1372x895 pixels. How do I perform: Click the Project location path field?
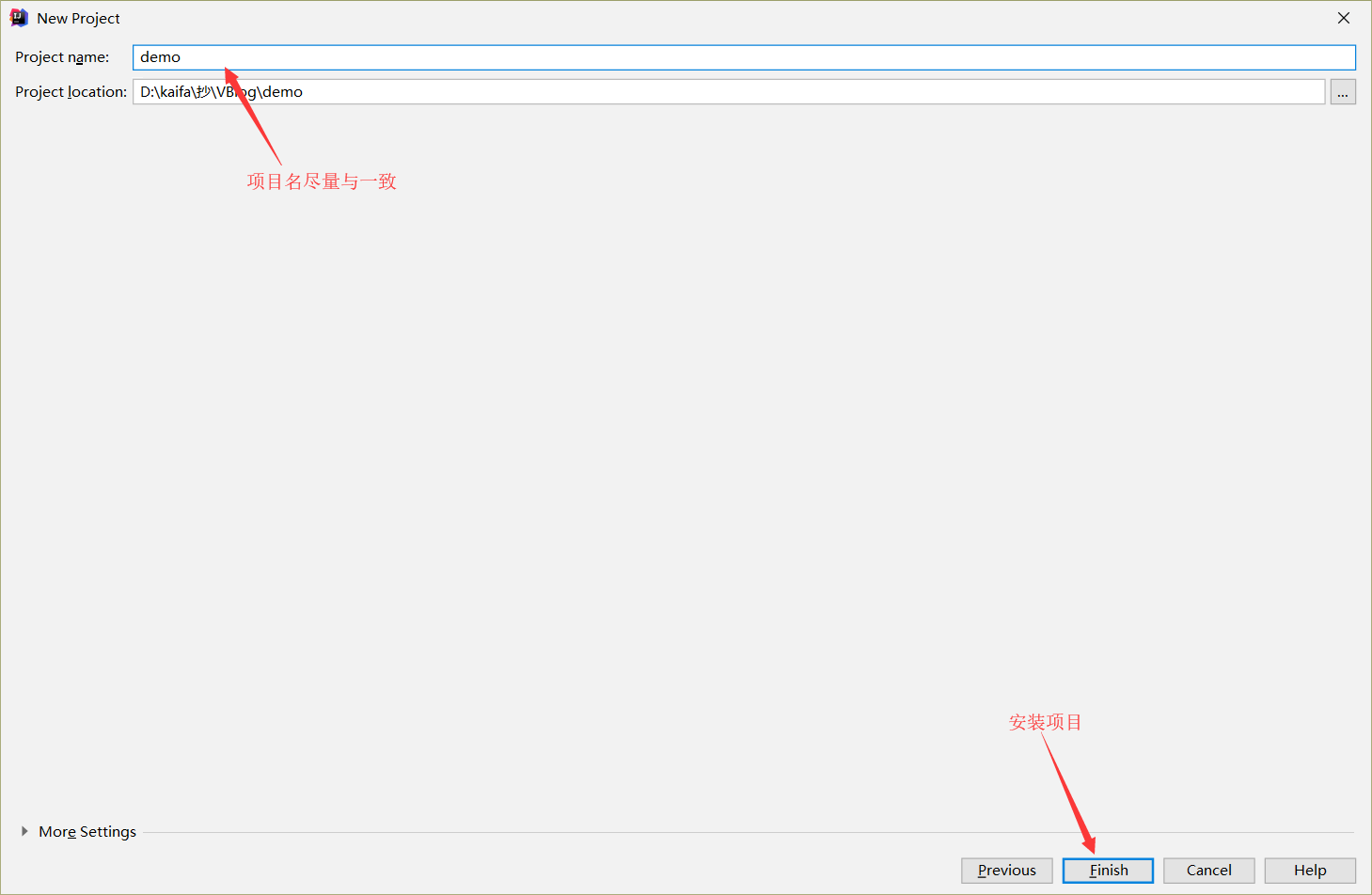(729, 92)
